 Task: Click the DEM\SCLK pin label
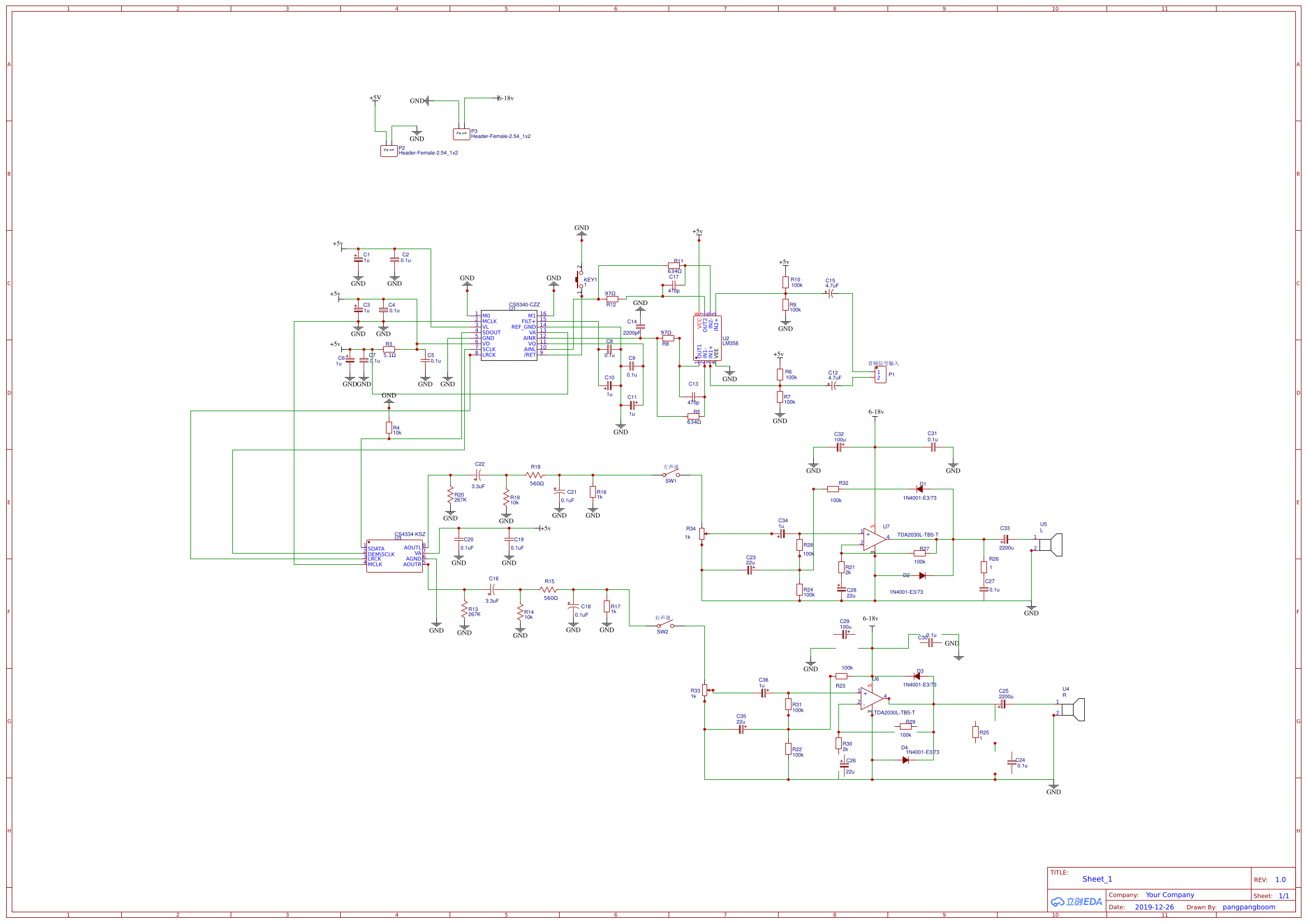pos(381,554)
